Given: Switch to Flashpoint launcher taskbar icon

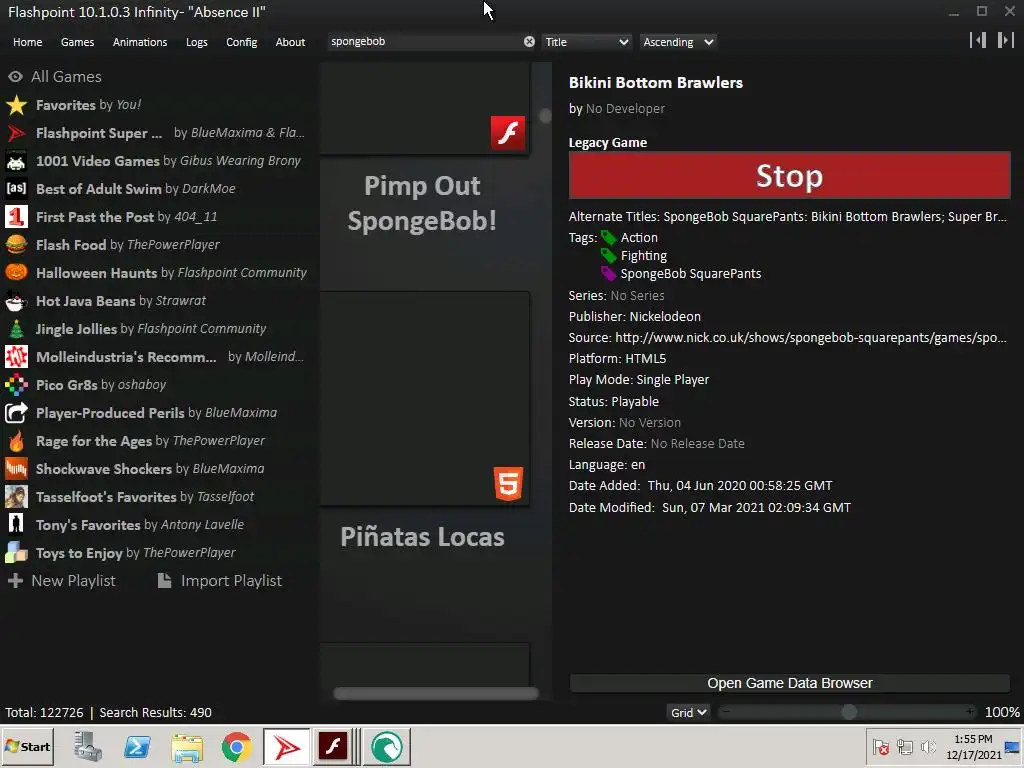Looking at the screenshot, I should point(287,747).
